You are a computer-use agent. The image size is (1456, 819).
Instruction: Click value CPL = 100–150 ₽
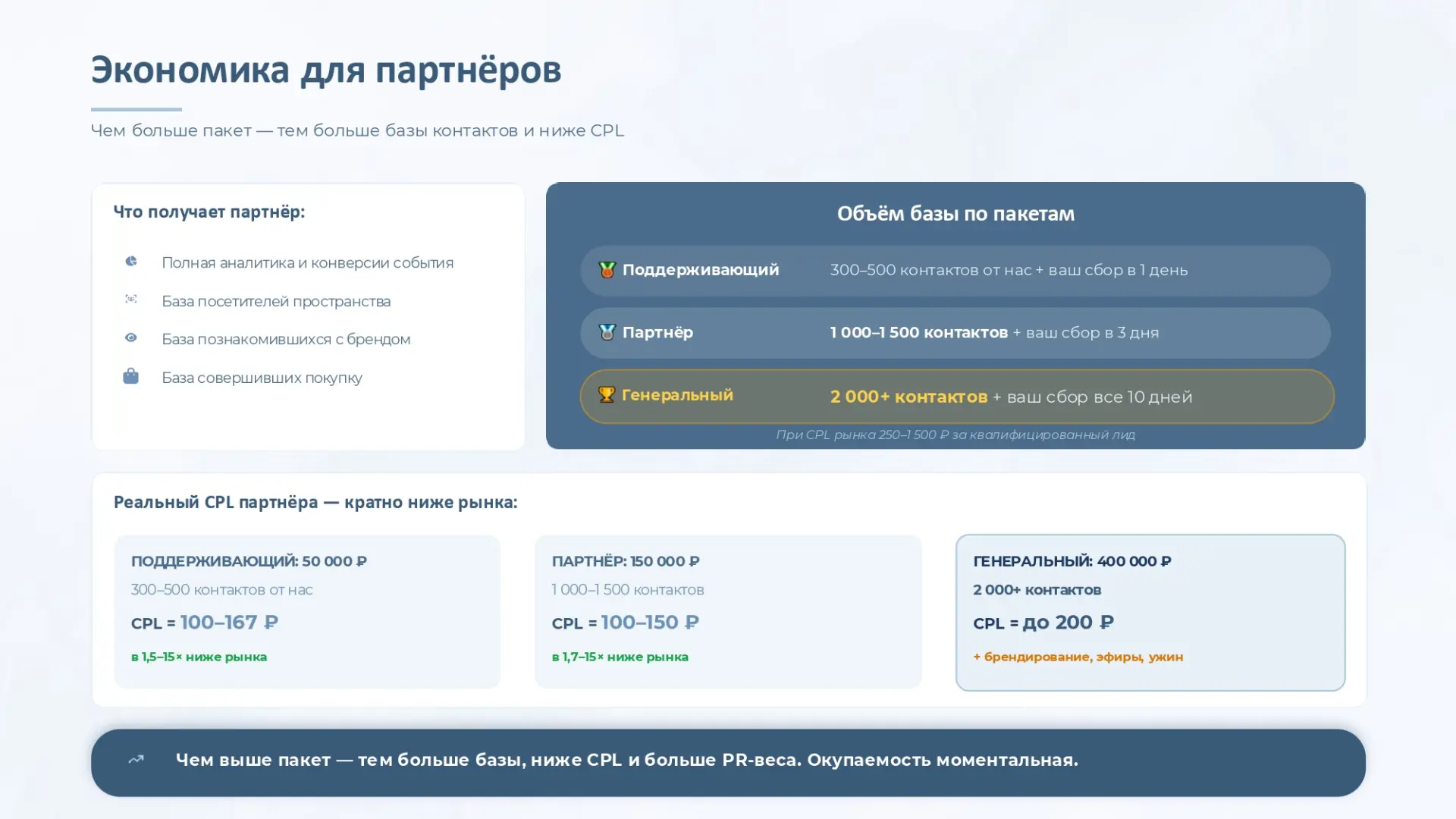point(626,623)
